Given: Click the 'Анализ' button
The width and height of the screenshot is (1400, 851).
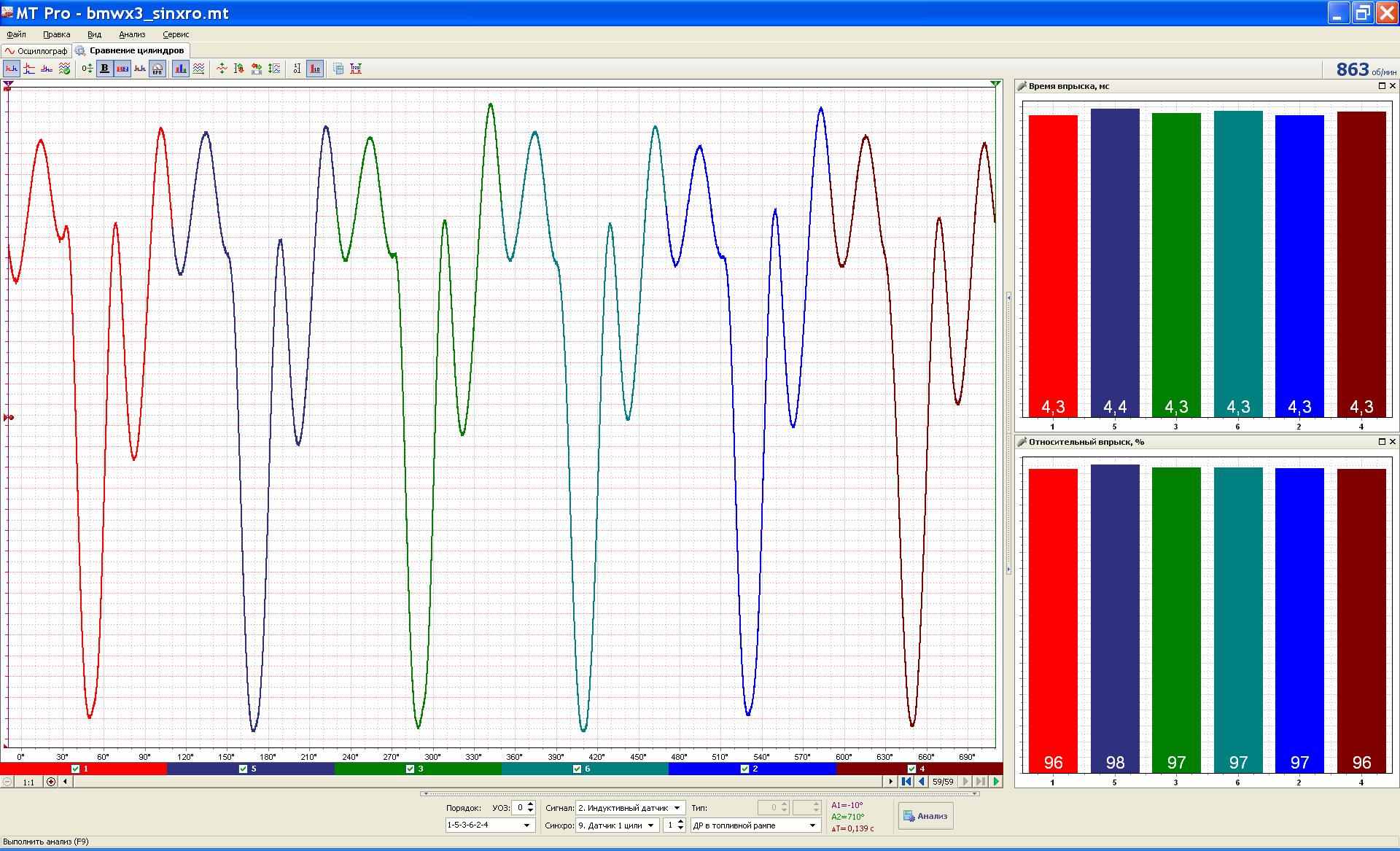Looking at the screenshot, I should click(925, 816).
